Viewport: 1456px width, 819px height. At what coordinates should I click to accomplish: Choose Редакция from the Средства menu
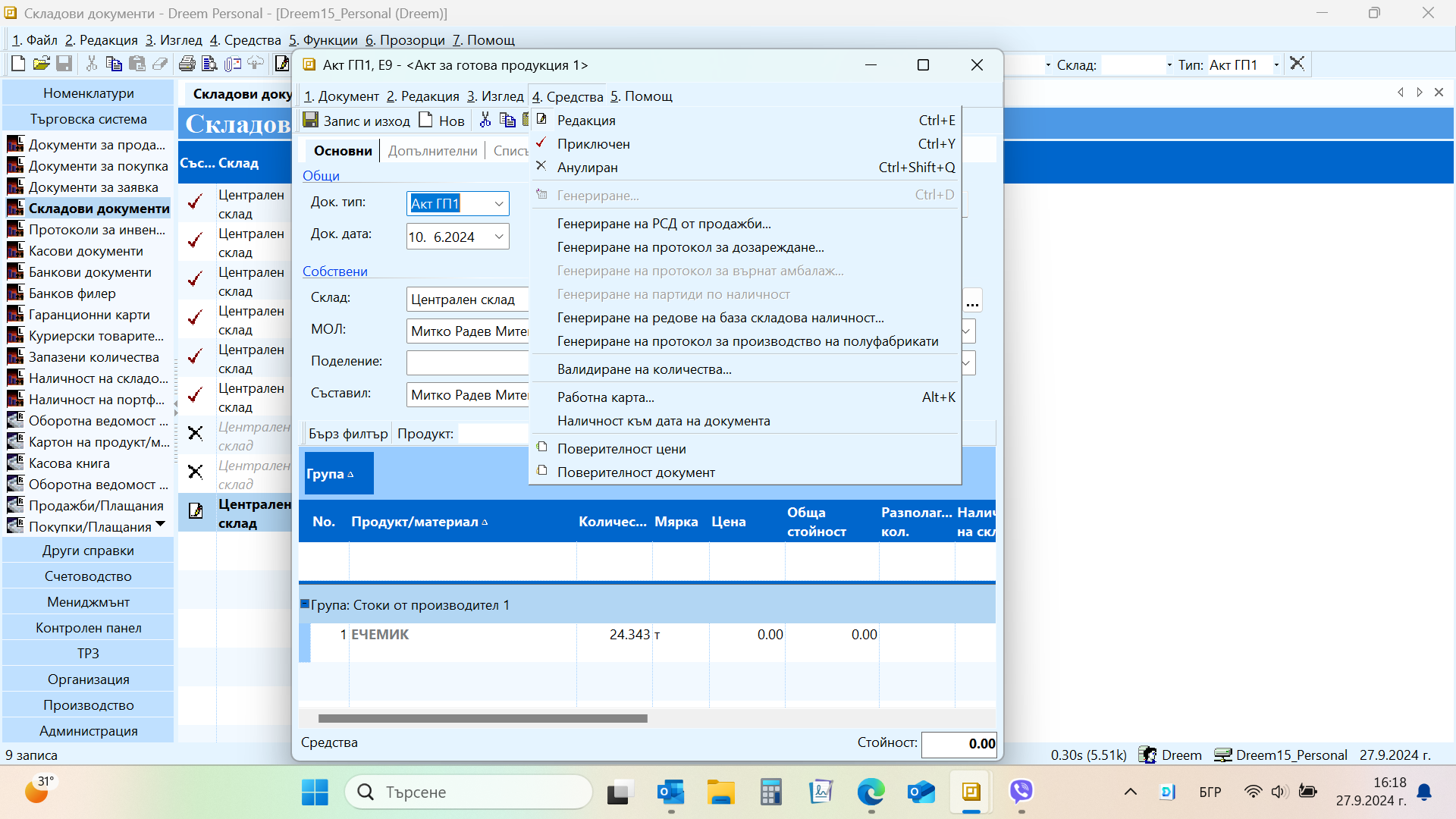(745, 120)
